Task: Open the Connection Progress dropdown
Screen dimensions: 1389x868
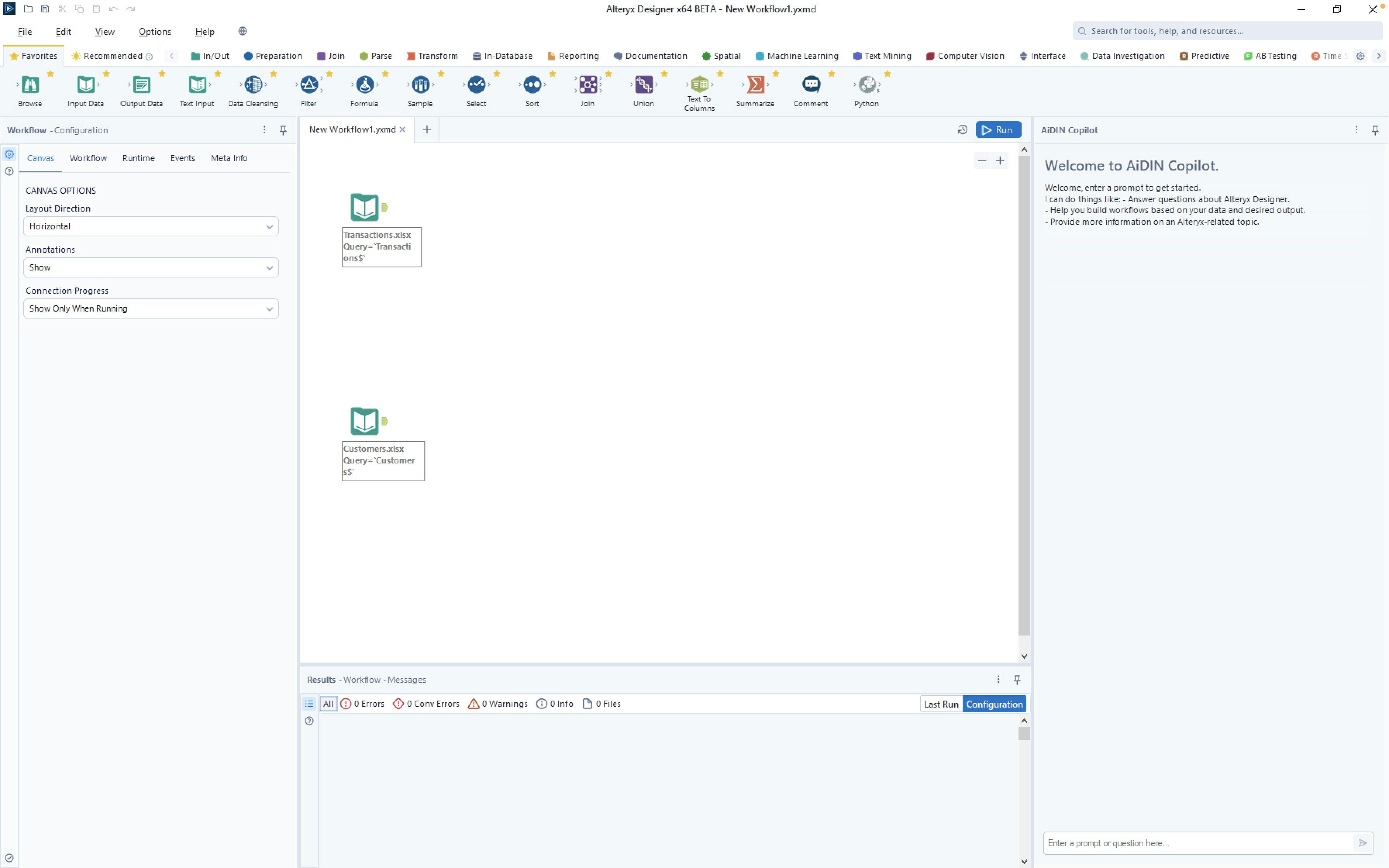Action: [151, 308]
